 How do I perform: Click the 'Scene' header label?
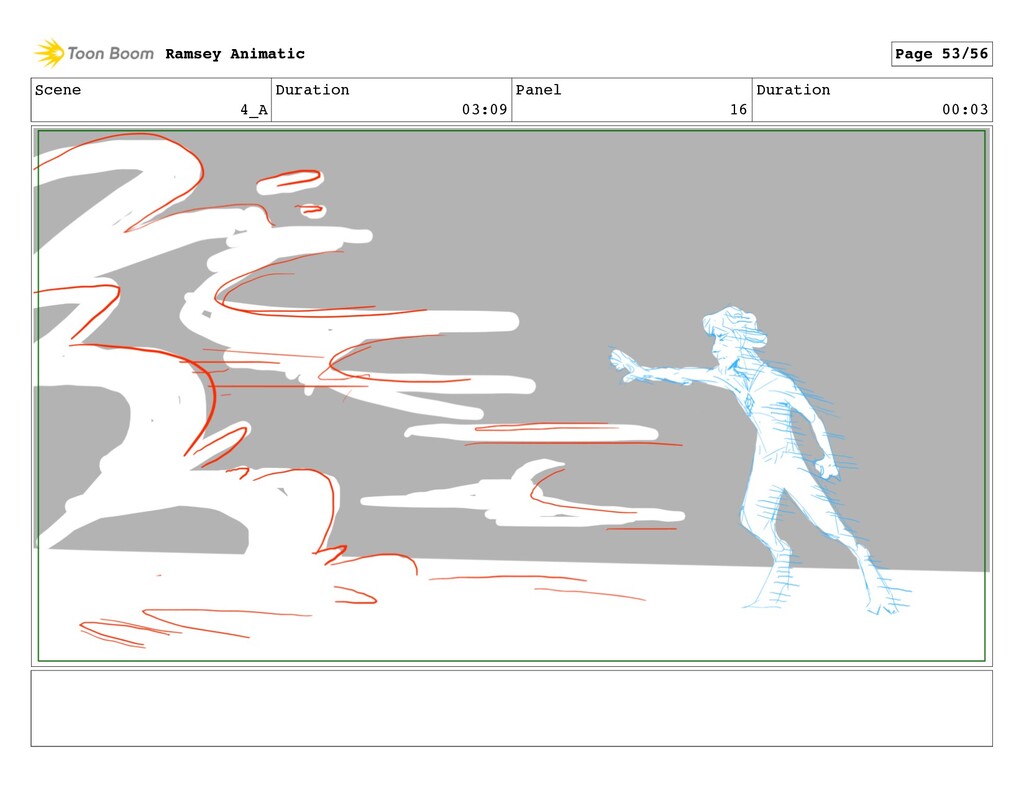click(58, 89)
